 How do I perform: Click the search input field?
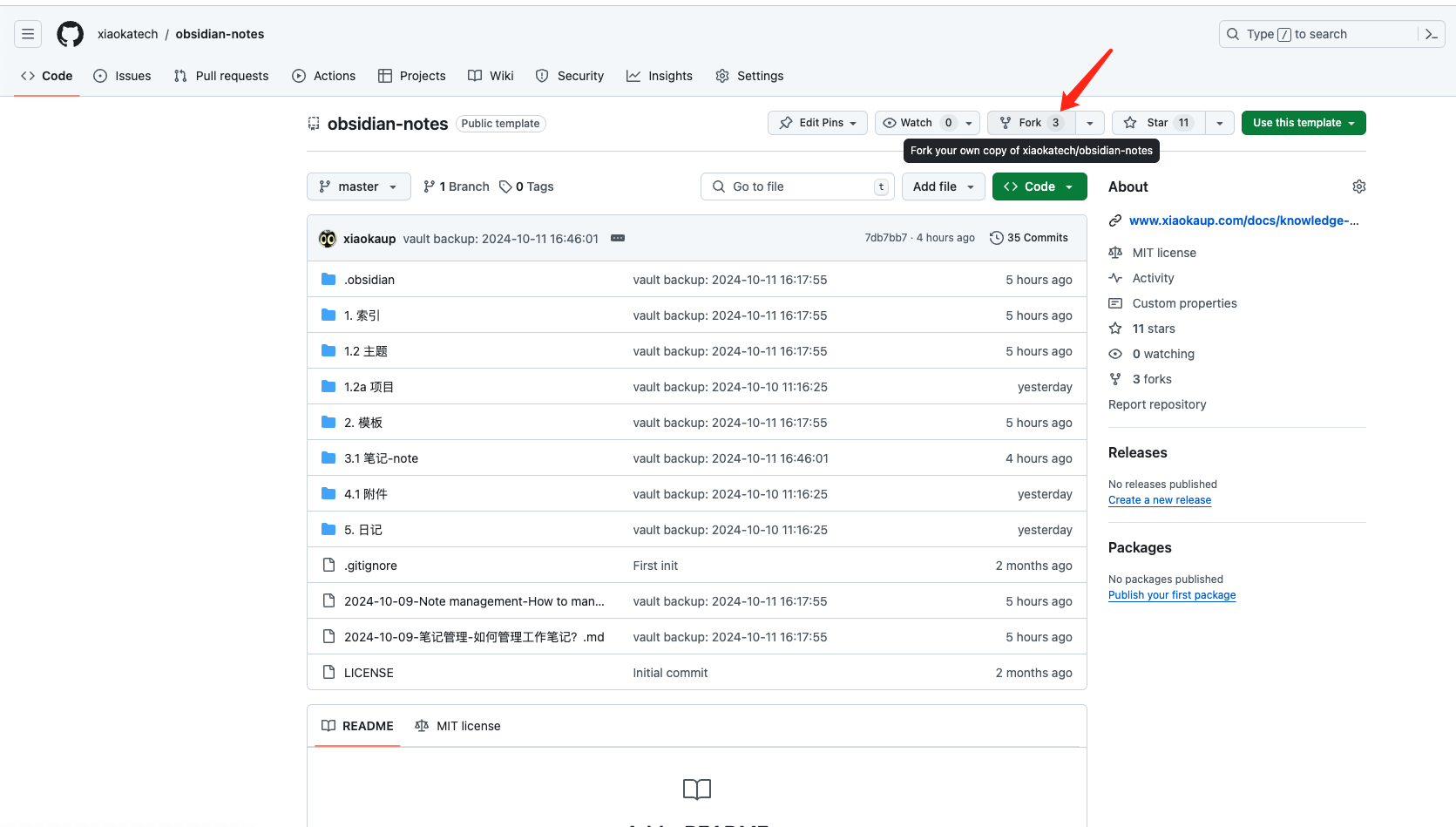(1318, 34)
